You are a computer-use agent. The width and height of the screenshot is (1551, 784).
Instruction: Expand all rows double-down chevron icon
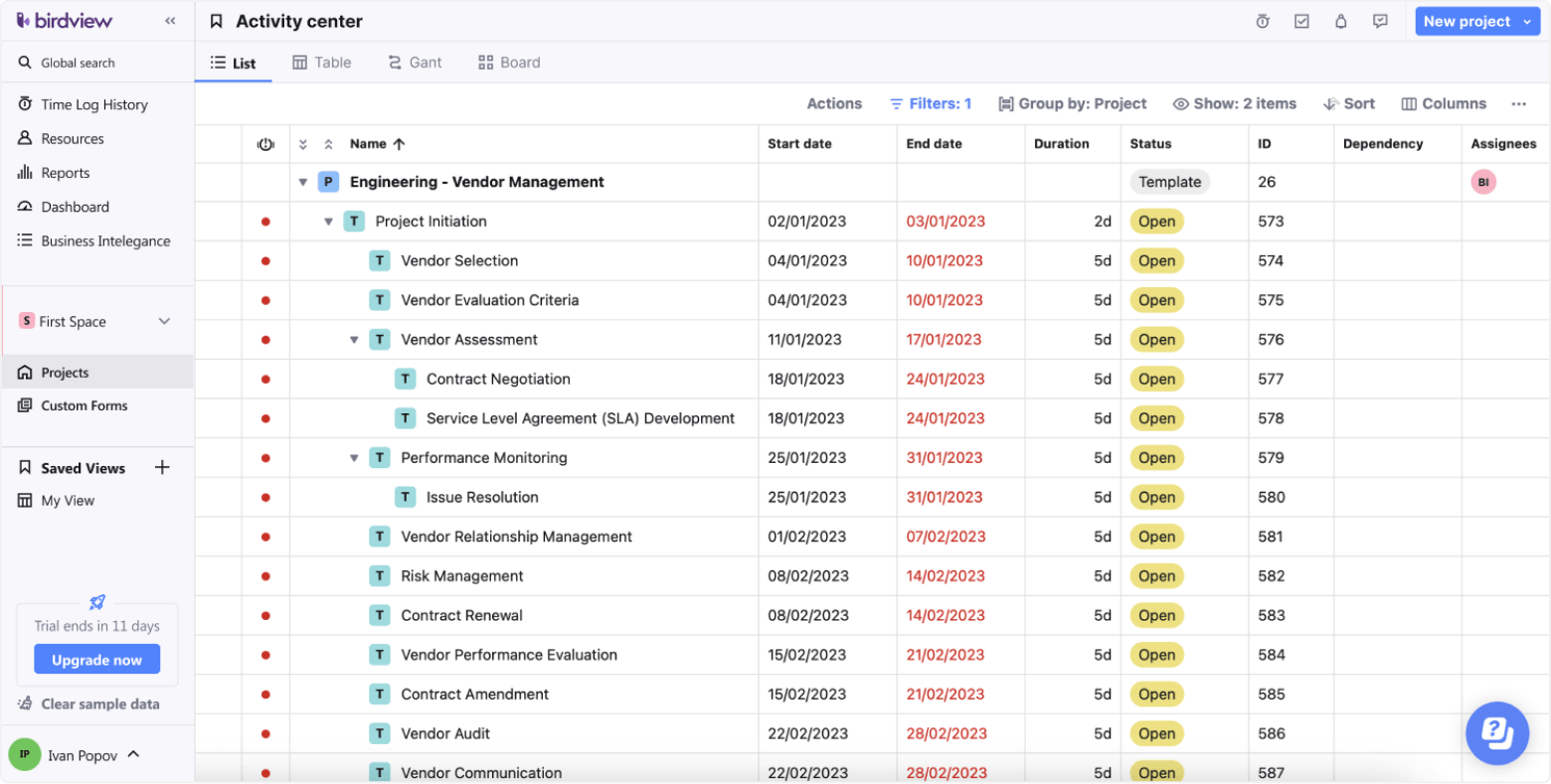(x=303, y=144)
